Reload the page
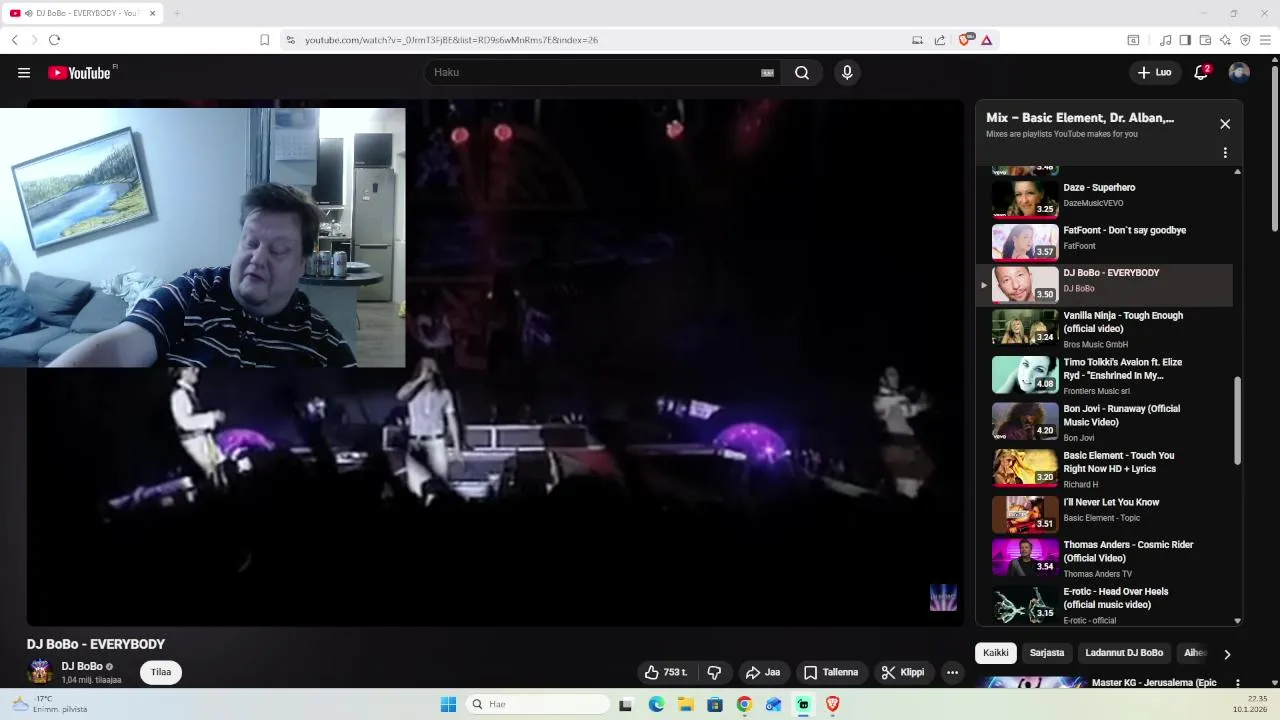Viewport: 1280px width, 720px height. click(x=54, y=40)
